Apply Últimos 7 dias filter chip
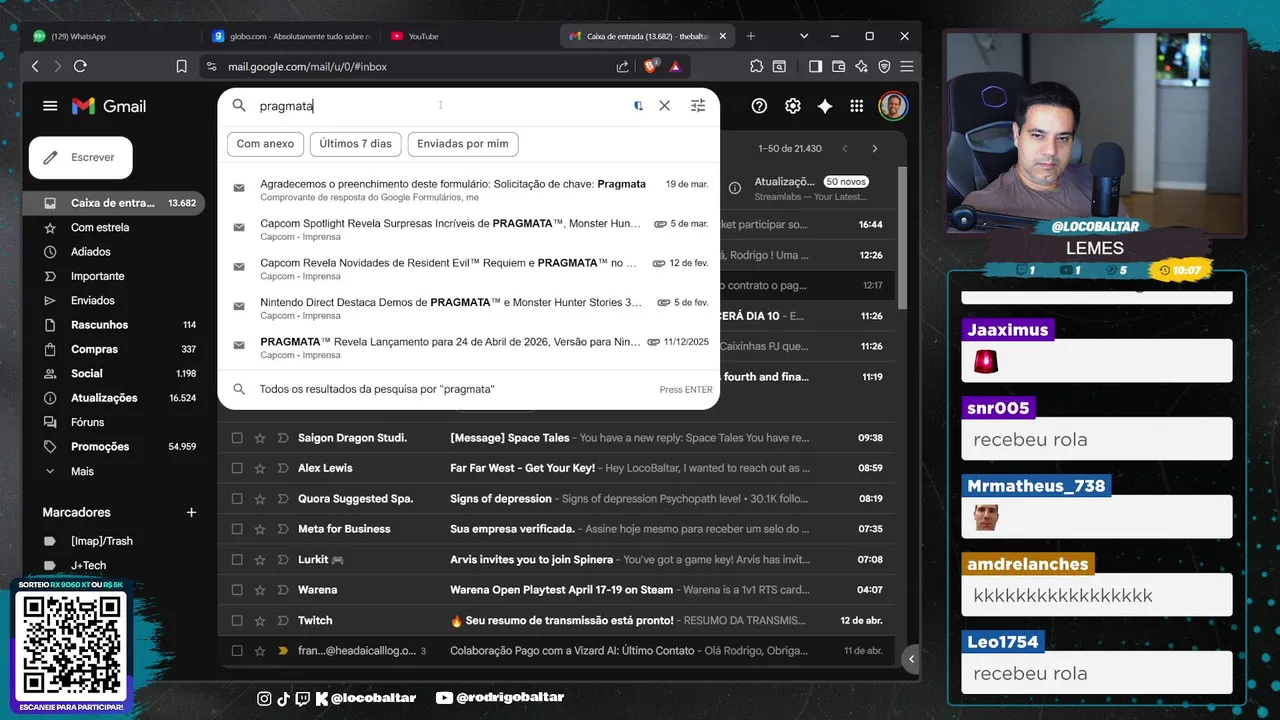This screenshot has width=1280, height=720. tap(355, 144)
